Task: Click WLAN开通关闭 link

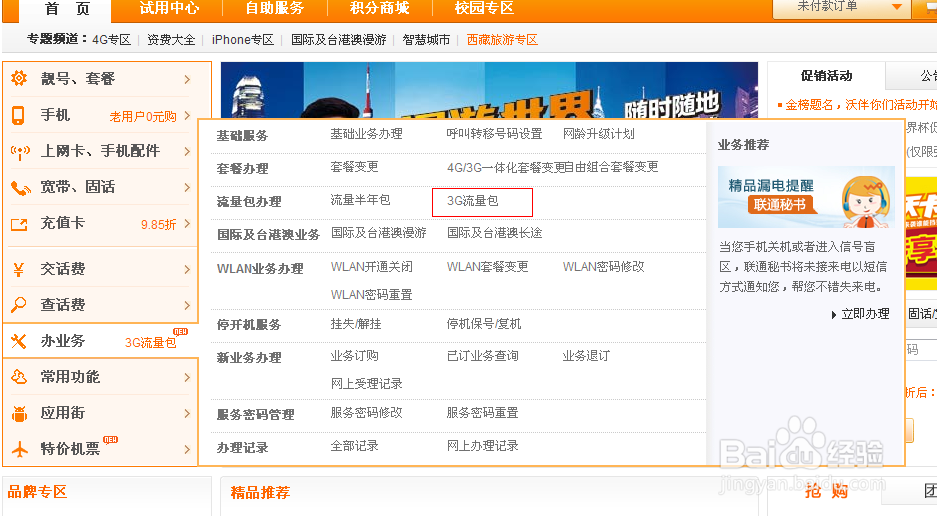Action: (x=372, y=267)
